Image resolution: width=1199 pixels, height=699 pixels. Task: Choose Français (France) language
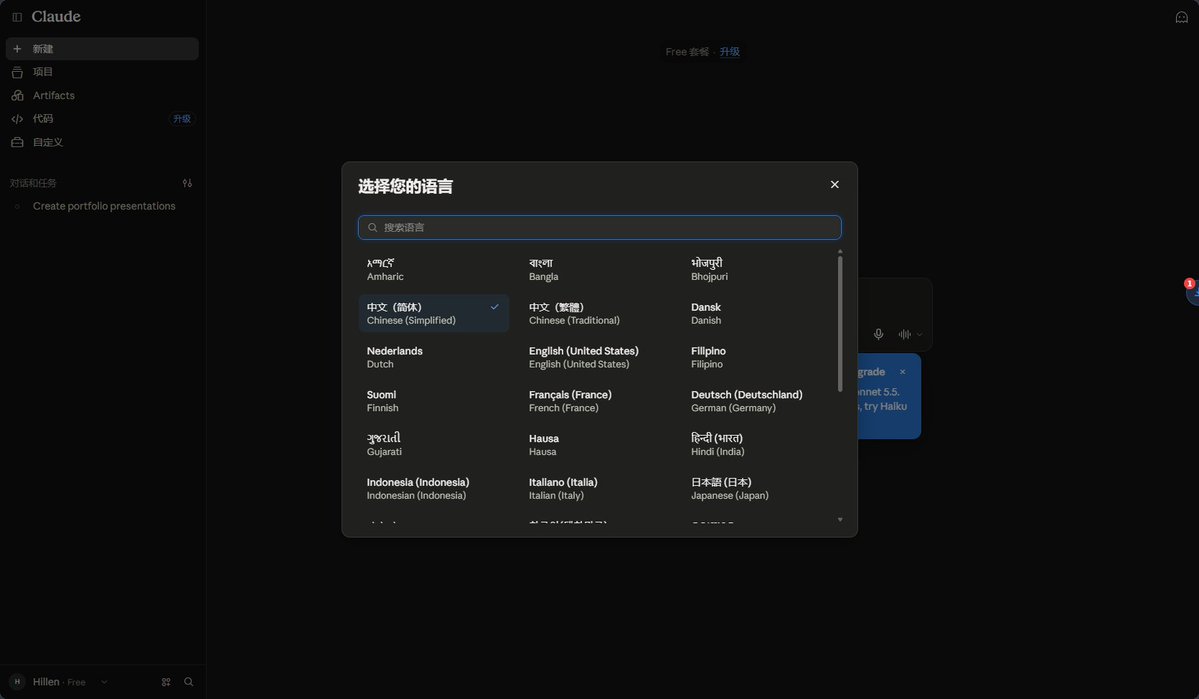click(596, 401)
